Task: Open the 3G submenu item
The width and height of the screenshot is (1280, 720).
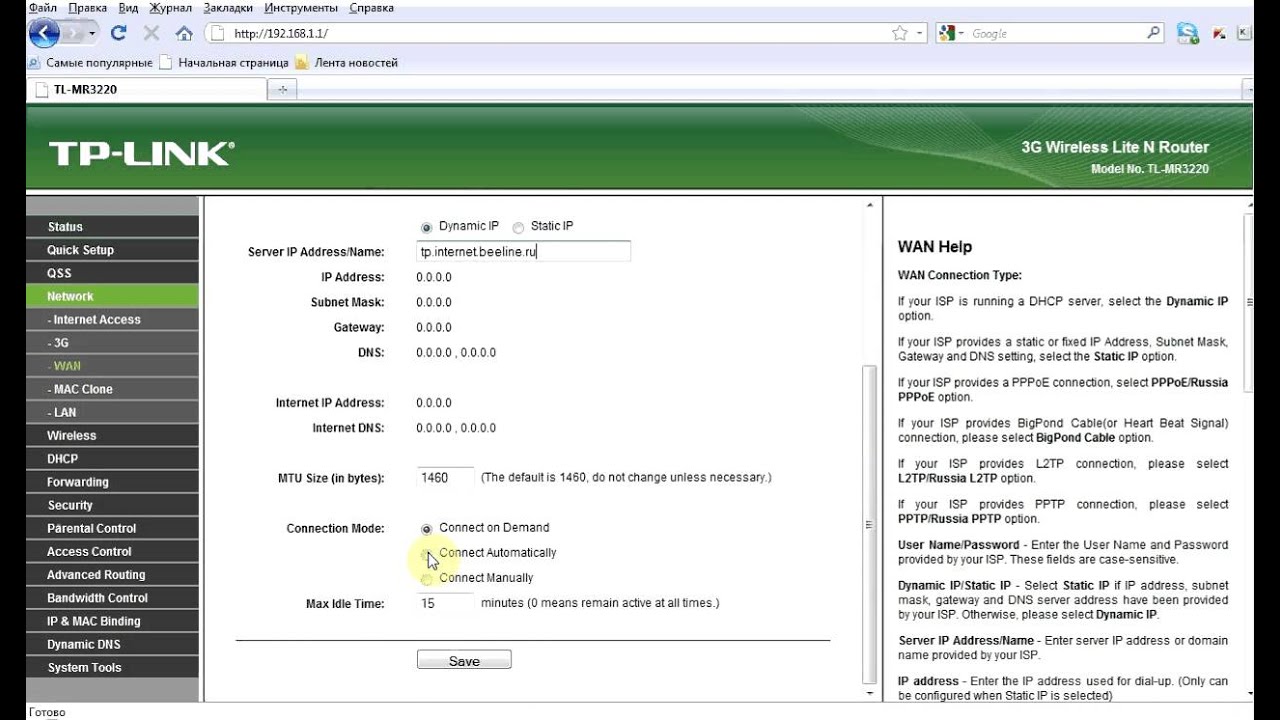Action: (x=112, y=343)
